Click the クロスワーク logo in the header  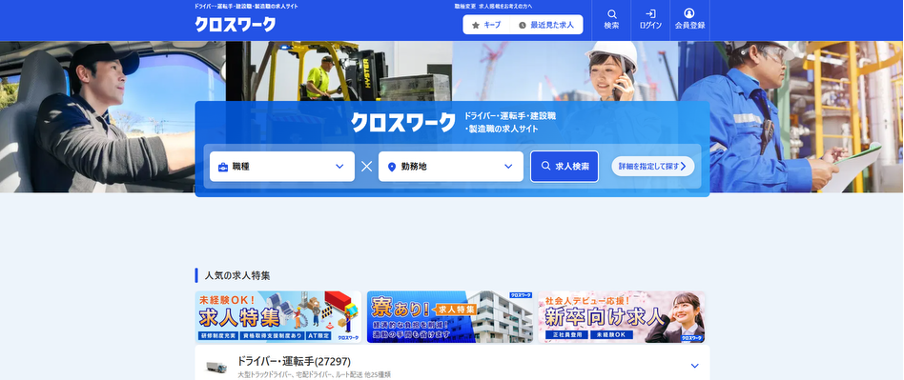pyautogui.click(x=235, y=24)
